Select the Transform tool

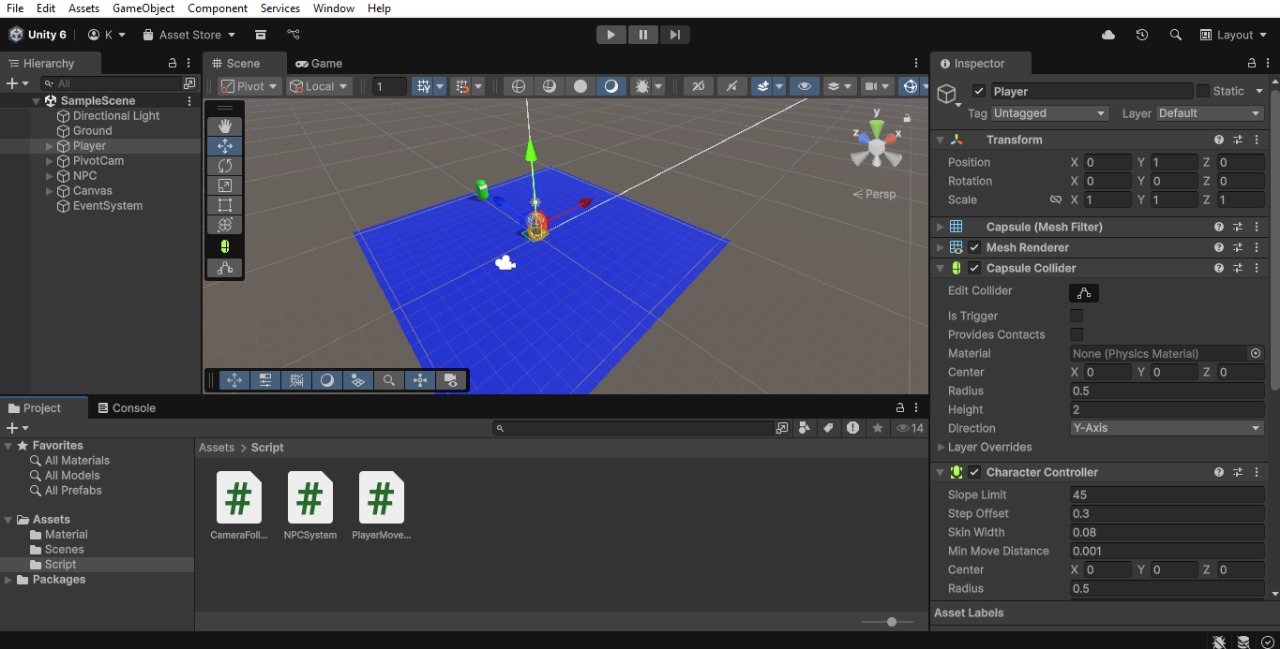tap(225, 225)
